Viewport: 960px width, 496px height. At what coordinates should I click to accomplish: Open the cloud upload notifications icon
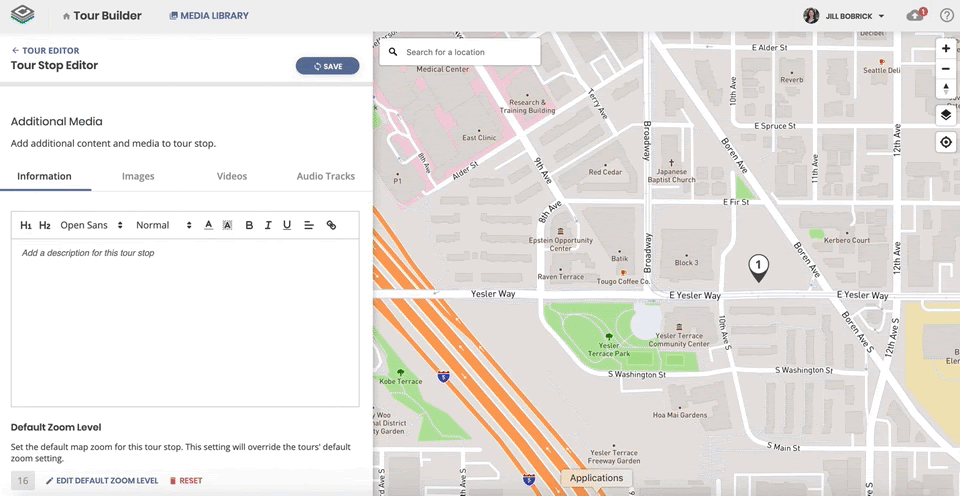coord(916,15)
